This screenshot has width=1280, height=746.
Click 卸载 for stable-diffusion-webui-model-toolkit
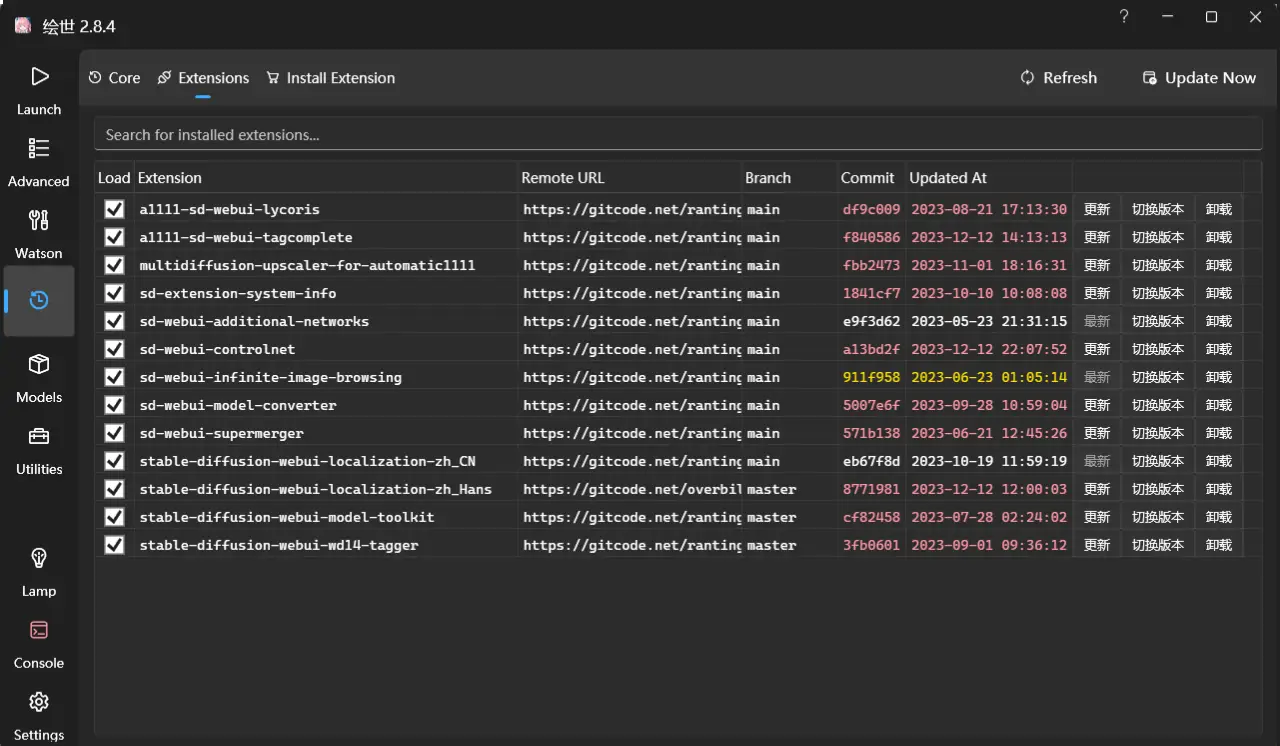click(1219, 517)
